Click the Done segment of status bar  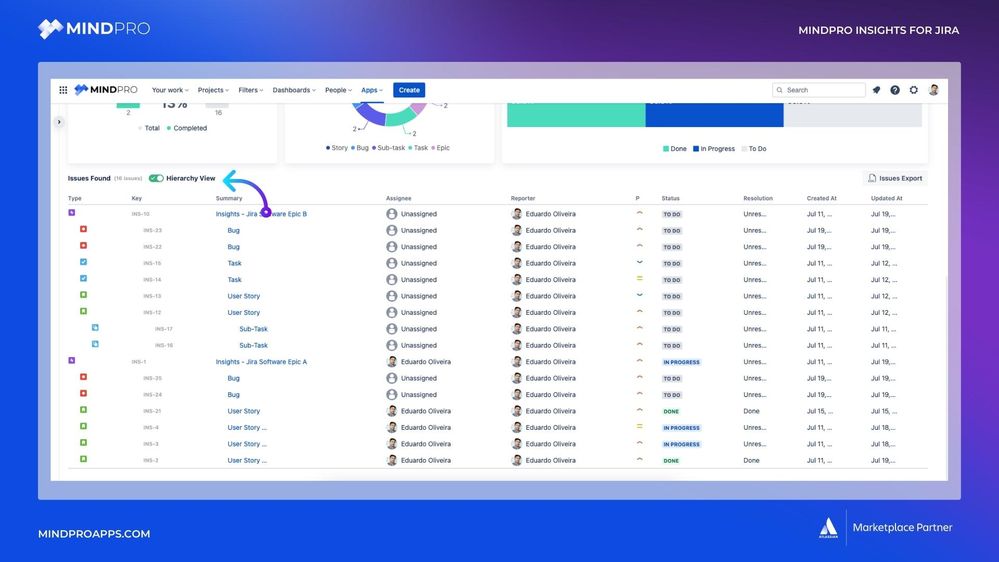pos(576,115)
